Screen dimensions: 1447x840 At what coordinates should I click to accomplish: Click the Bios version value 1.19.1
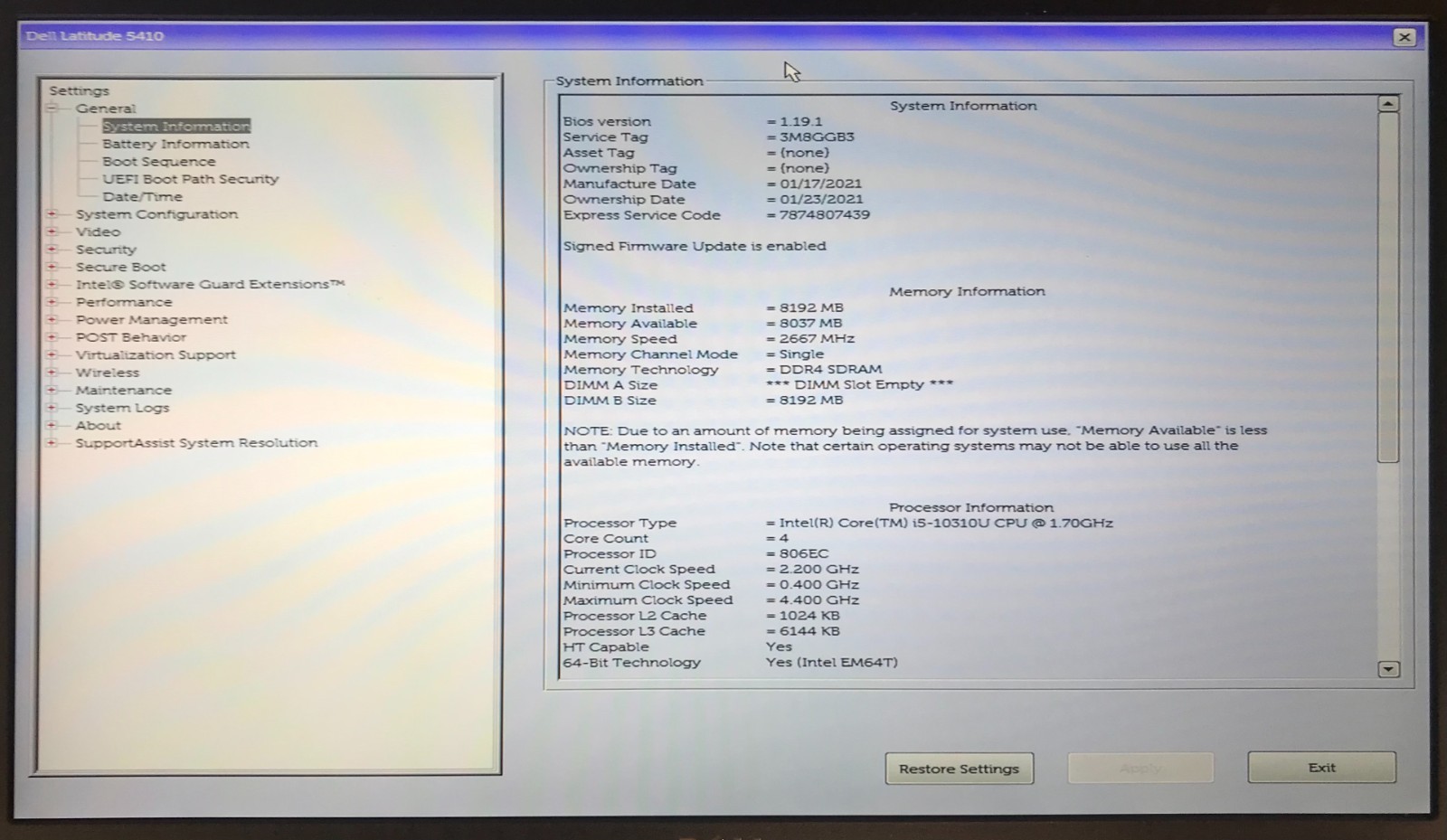tap(801, 121)
